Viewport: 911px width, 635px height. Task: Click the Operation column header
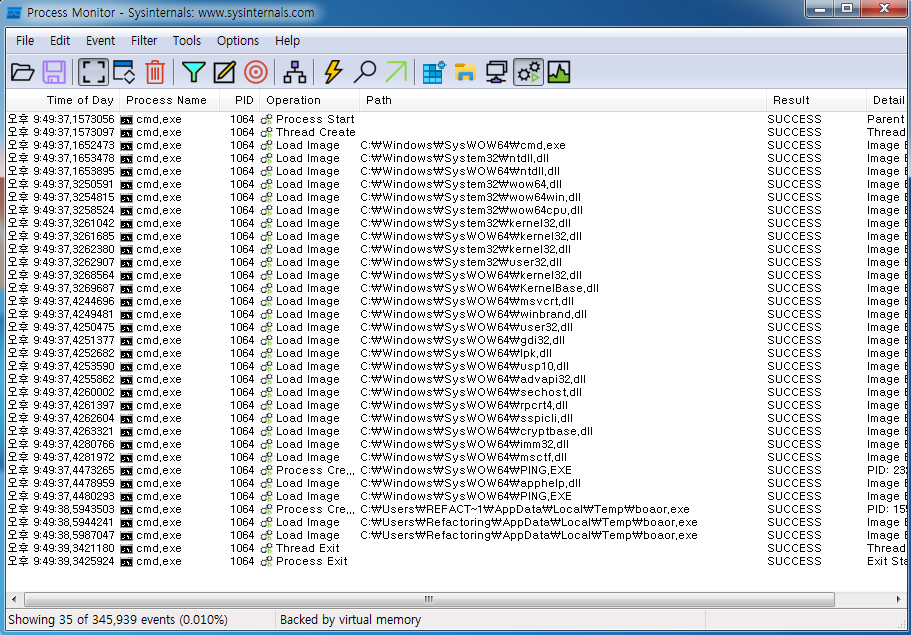coord(310,100)
